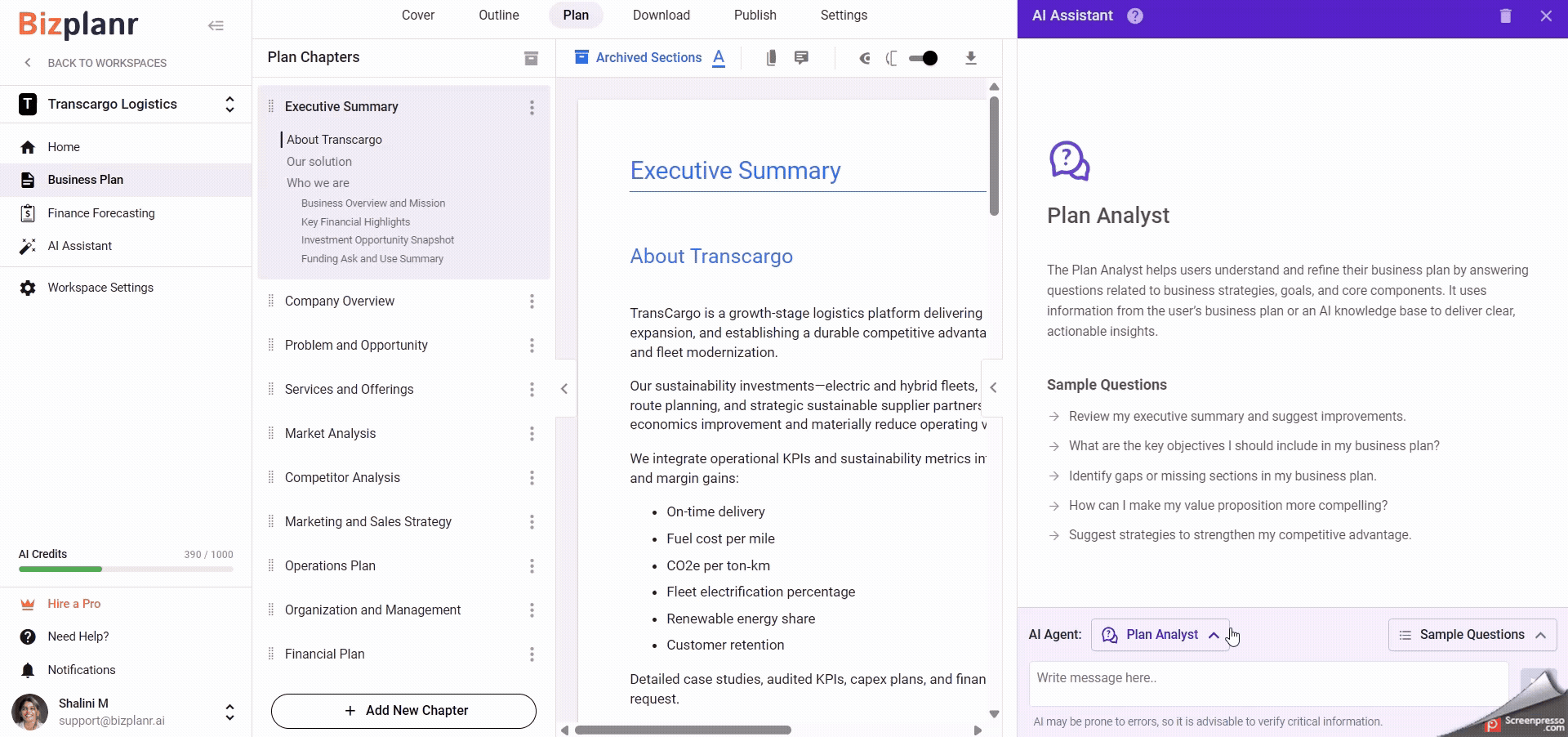Collapse the Plan Chapters panel with left arrow

pyautogui.click(x=564, y=389)
